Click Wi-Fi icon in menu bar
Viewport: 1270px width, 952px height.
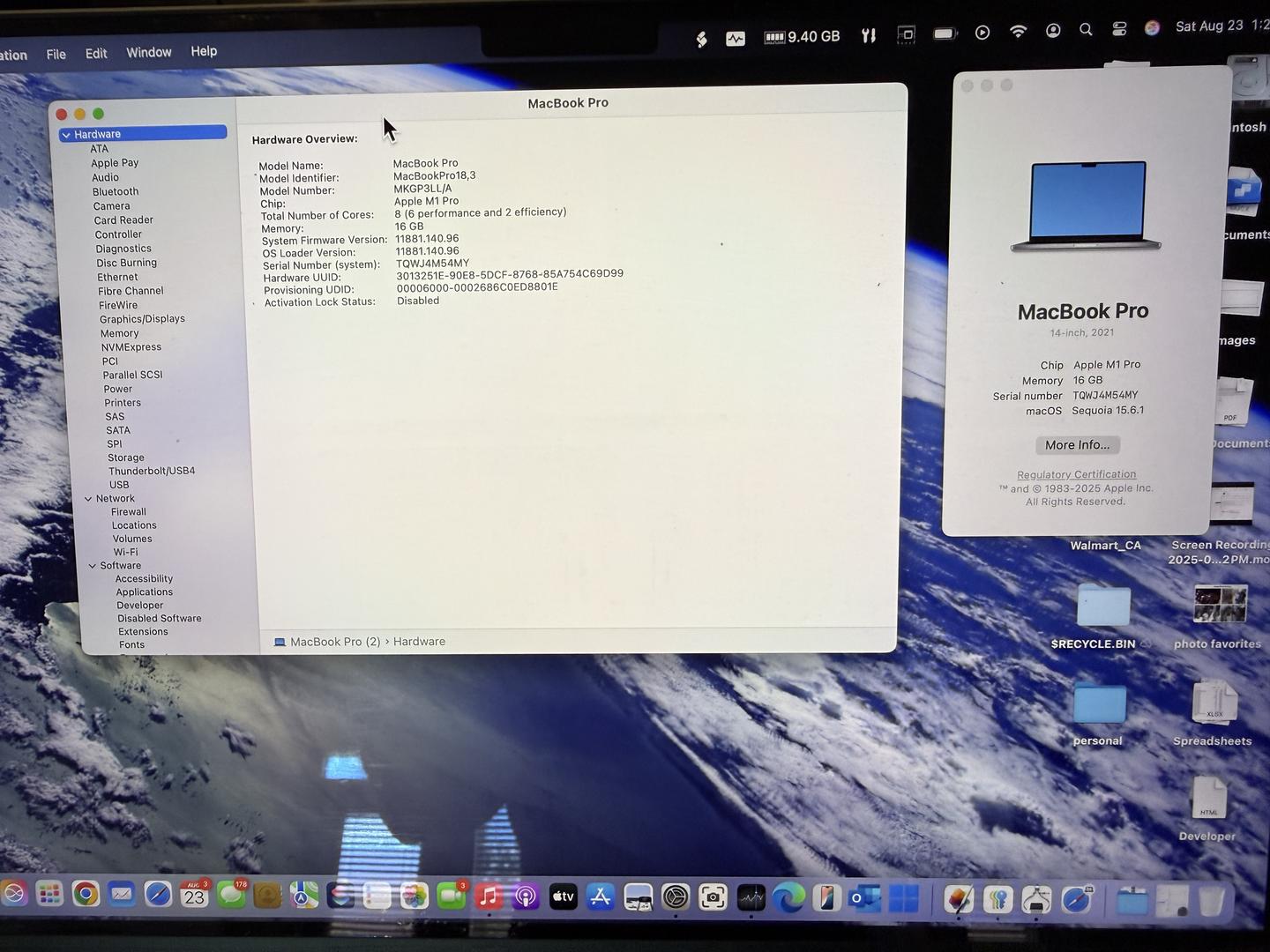pos(1018,32)
